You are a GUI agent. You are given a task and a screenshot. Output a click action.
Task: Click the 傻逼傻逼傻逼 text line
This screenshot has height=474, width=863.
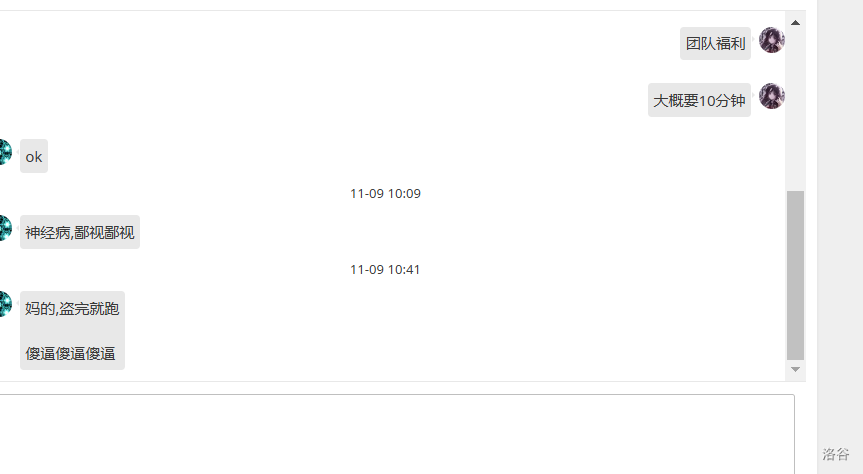pyautogui.click(x=70, y=353)
